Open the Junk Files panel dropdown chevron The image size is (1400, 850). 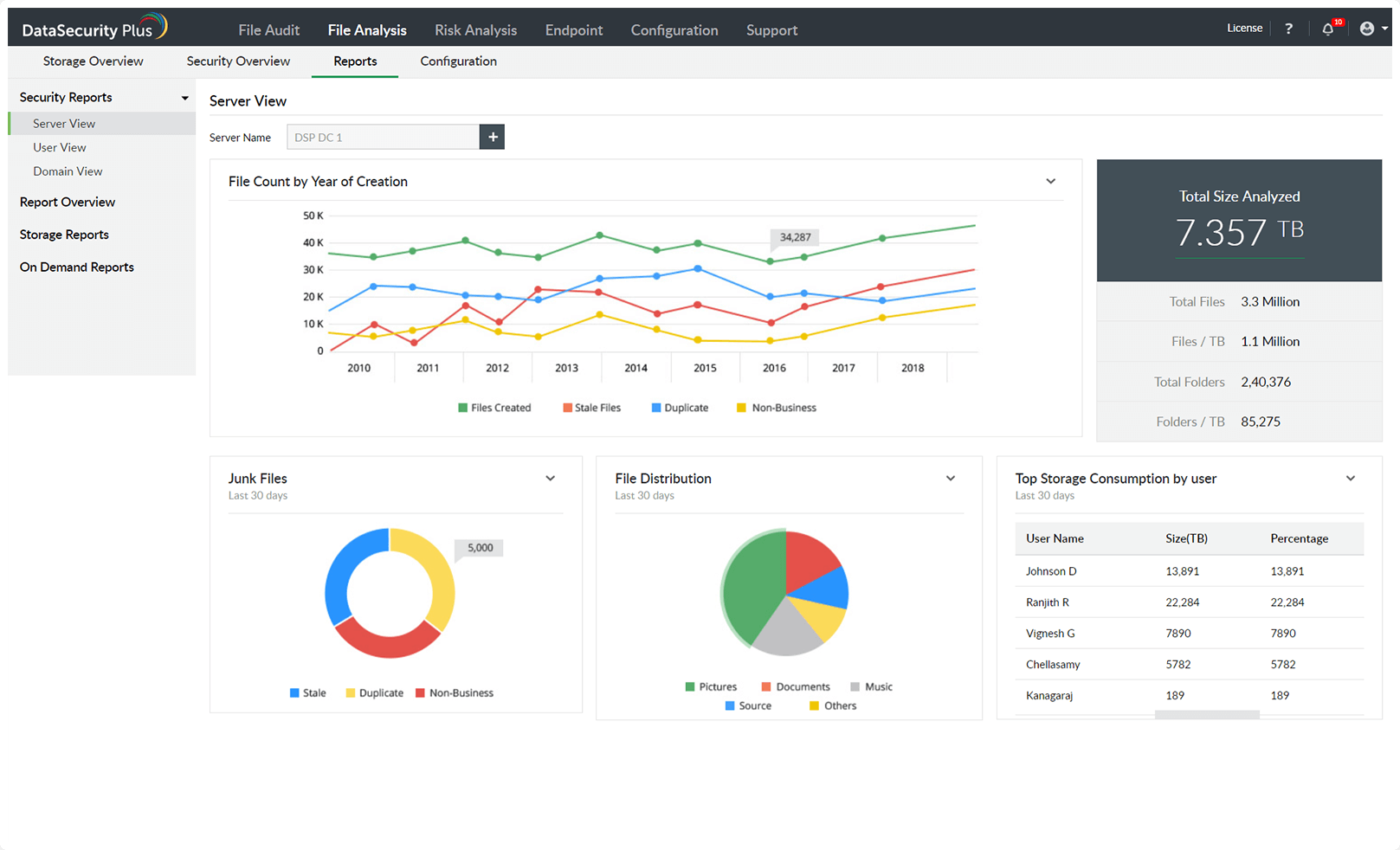[550, 479]
